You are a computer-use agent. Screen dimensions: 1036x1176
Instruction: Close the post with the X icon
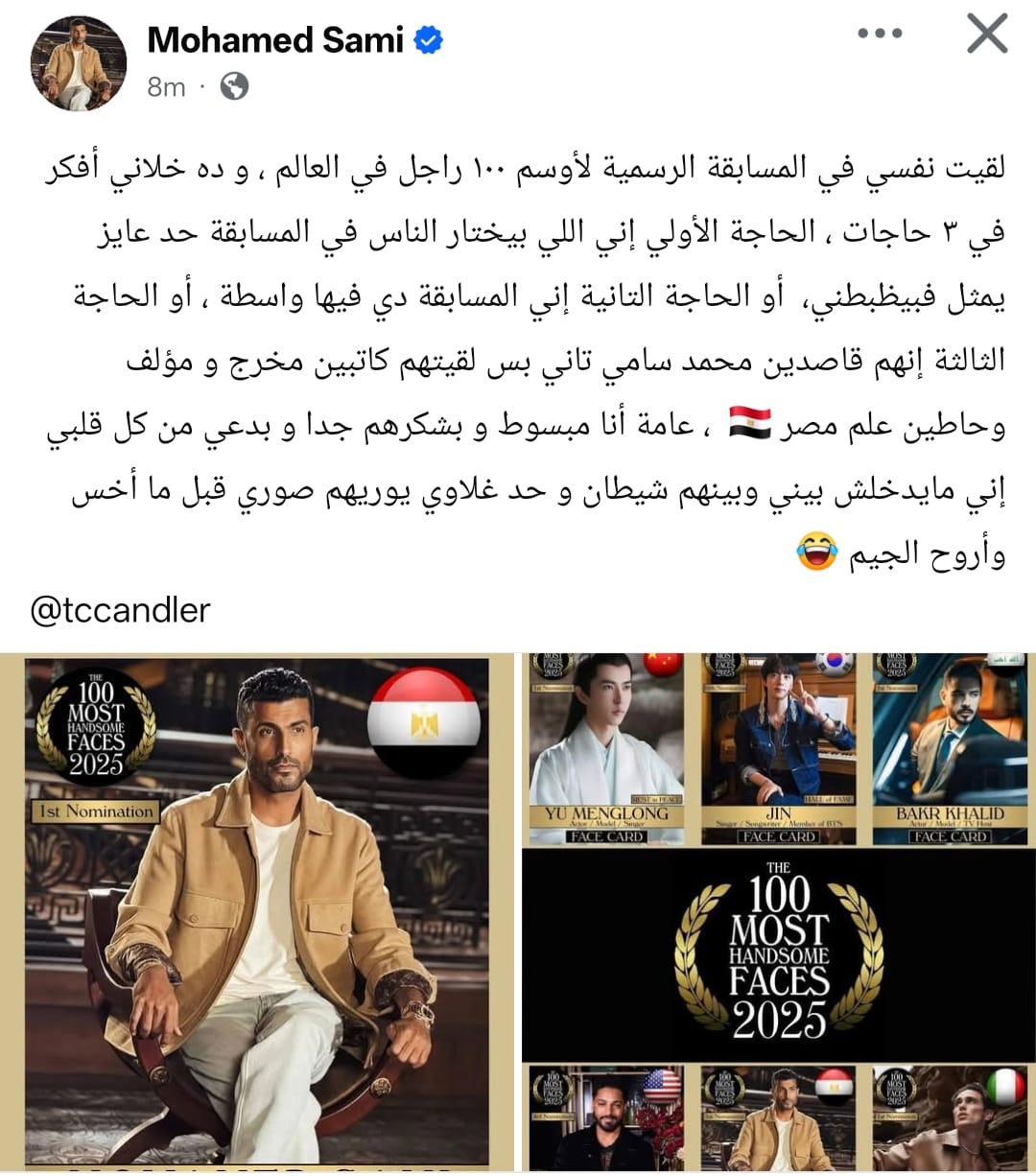pos(986,35)
